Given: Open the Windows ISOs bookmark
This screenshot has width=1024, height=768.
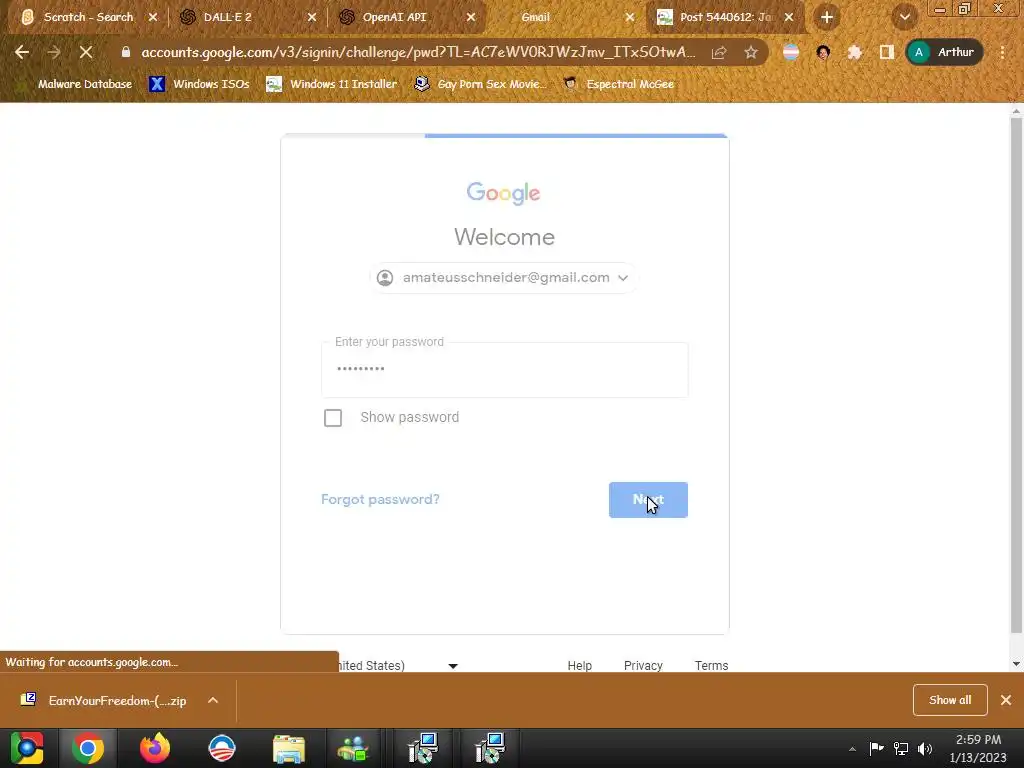Looking at the screenshot, I should coord(199,84).
